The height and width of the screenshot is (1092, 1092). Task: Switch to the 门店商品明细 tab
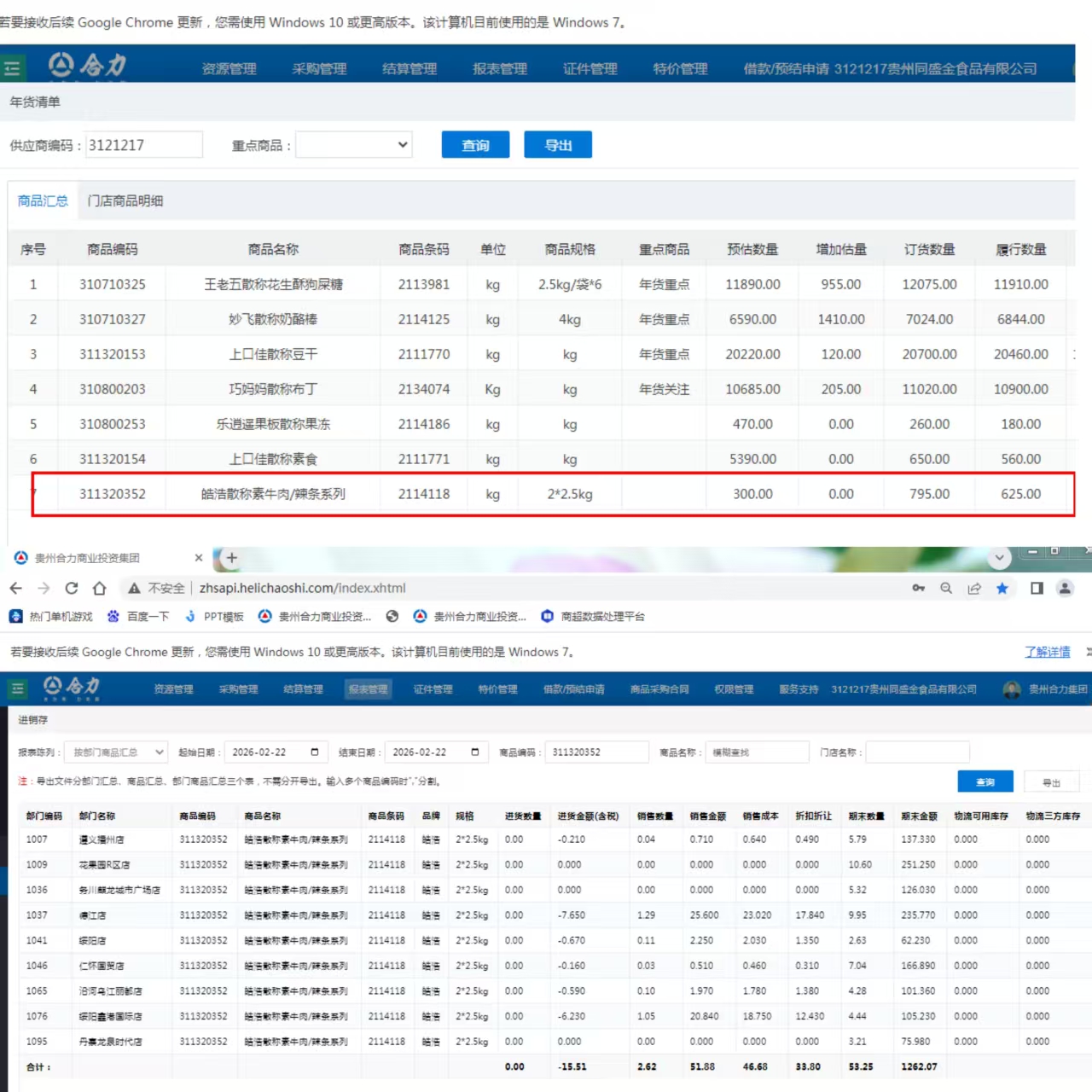point(125,200)
